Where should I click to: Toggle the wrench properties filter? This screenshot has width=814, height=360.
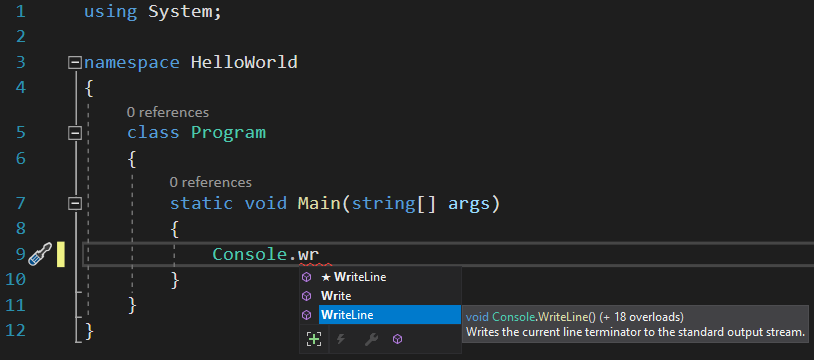[x=370, y=340]
